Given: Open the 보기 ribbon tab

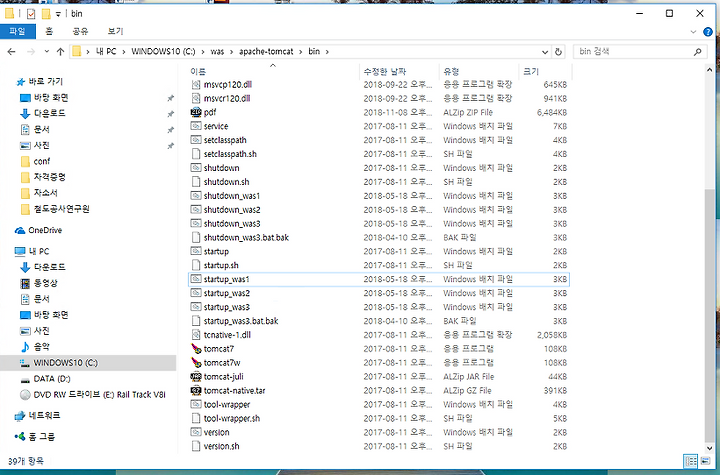Looking at the screenshot, I should pyautogui.click(x=115, y=31).
